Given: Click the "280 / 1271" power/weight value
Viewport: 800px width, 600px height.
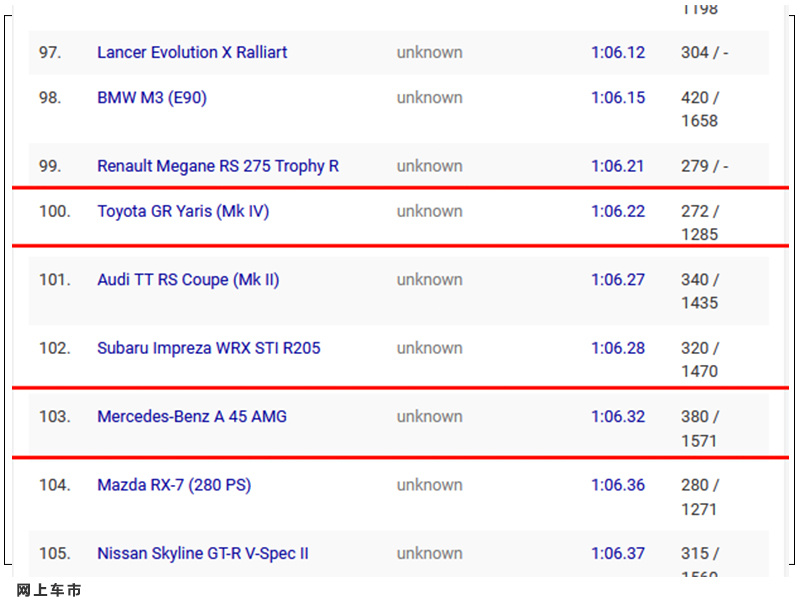Looking at the screenshot, I should [701, 497].
